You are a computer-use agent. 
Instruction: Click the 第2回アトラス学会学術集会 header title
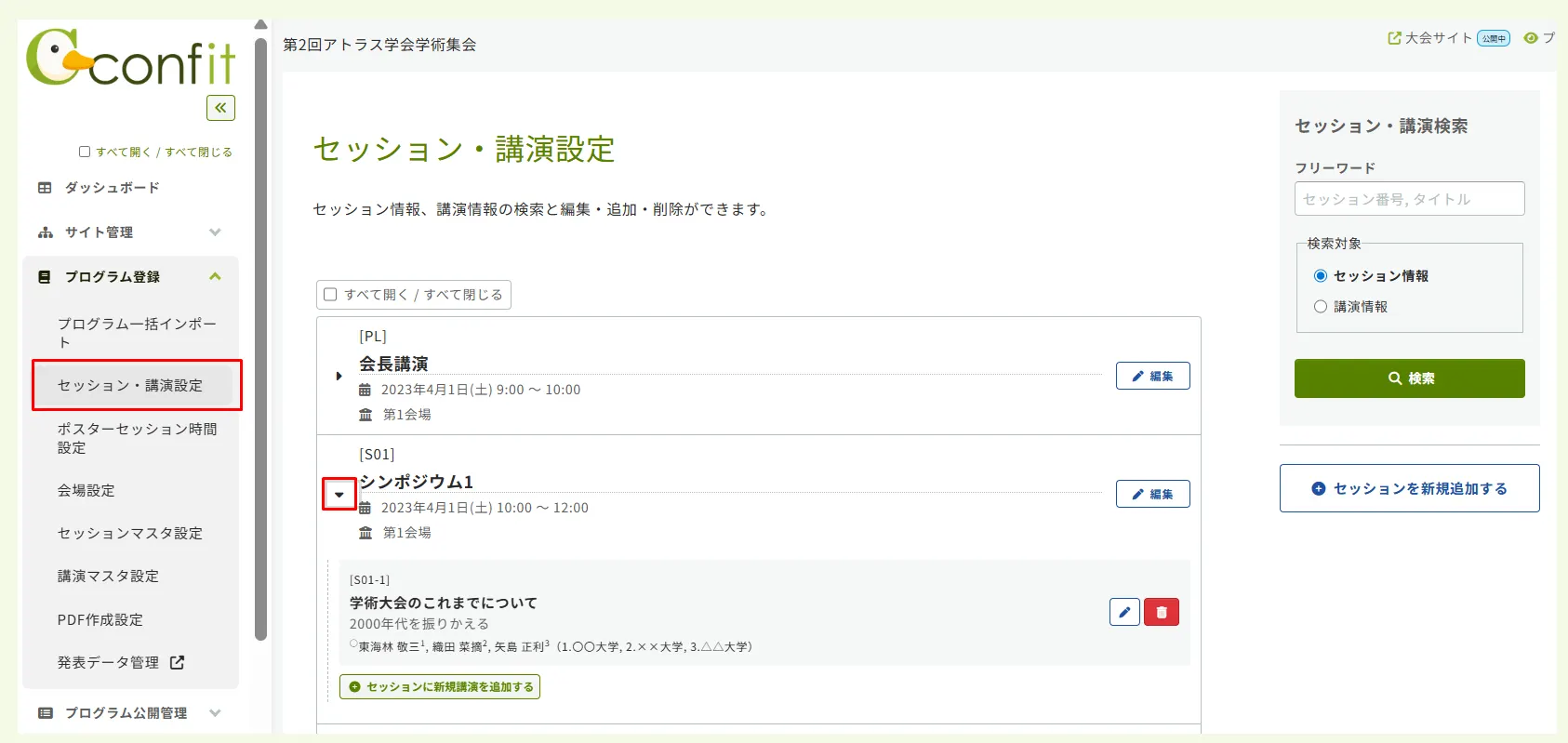[379, 45]
